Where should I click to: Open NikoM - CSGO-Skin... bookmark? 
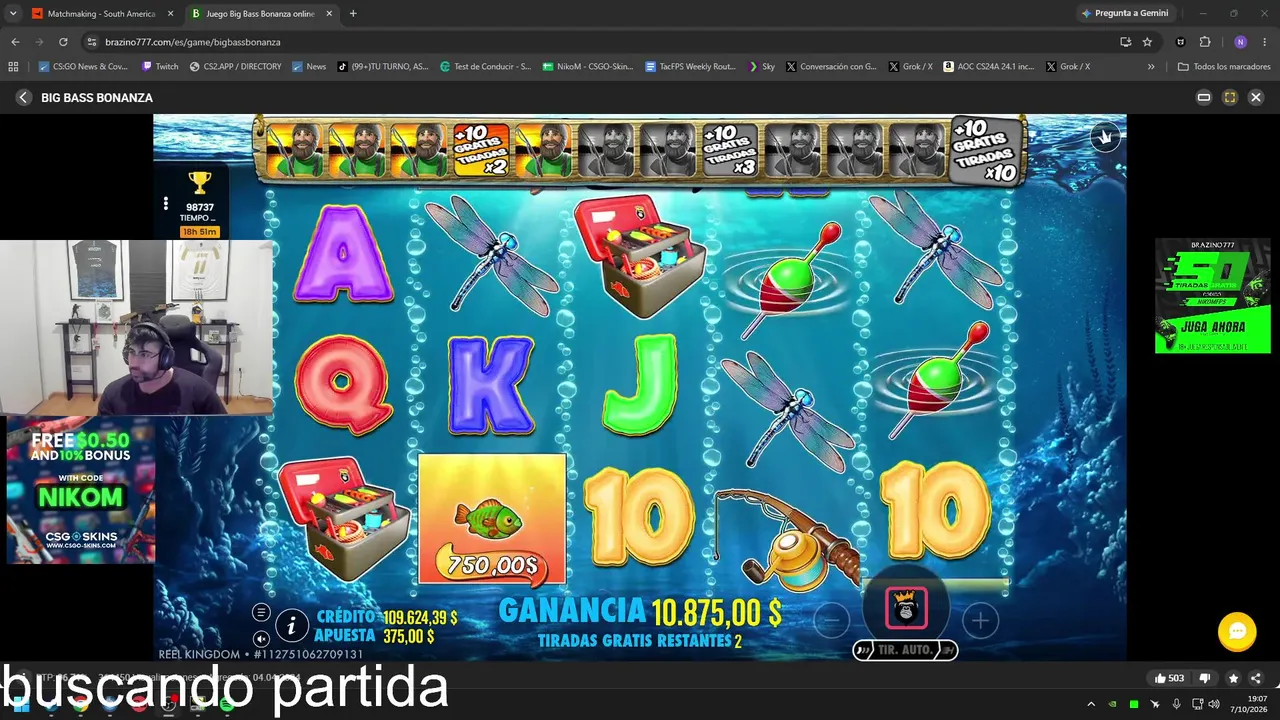[587, 66]
